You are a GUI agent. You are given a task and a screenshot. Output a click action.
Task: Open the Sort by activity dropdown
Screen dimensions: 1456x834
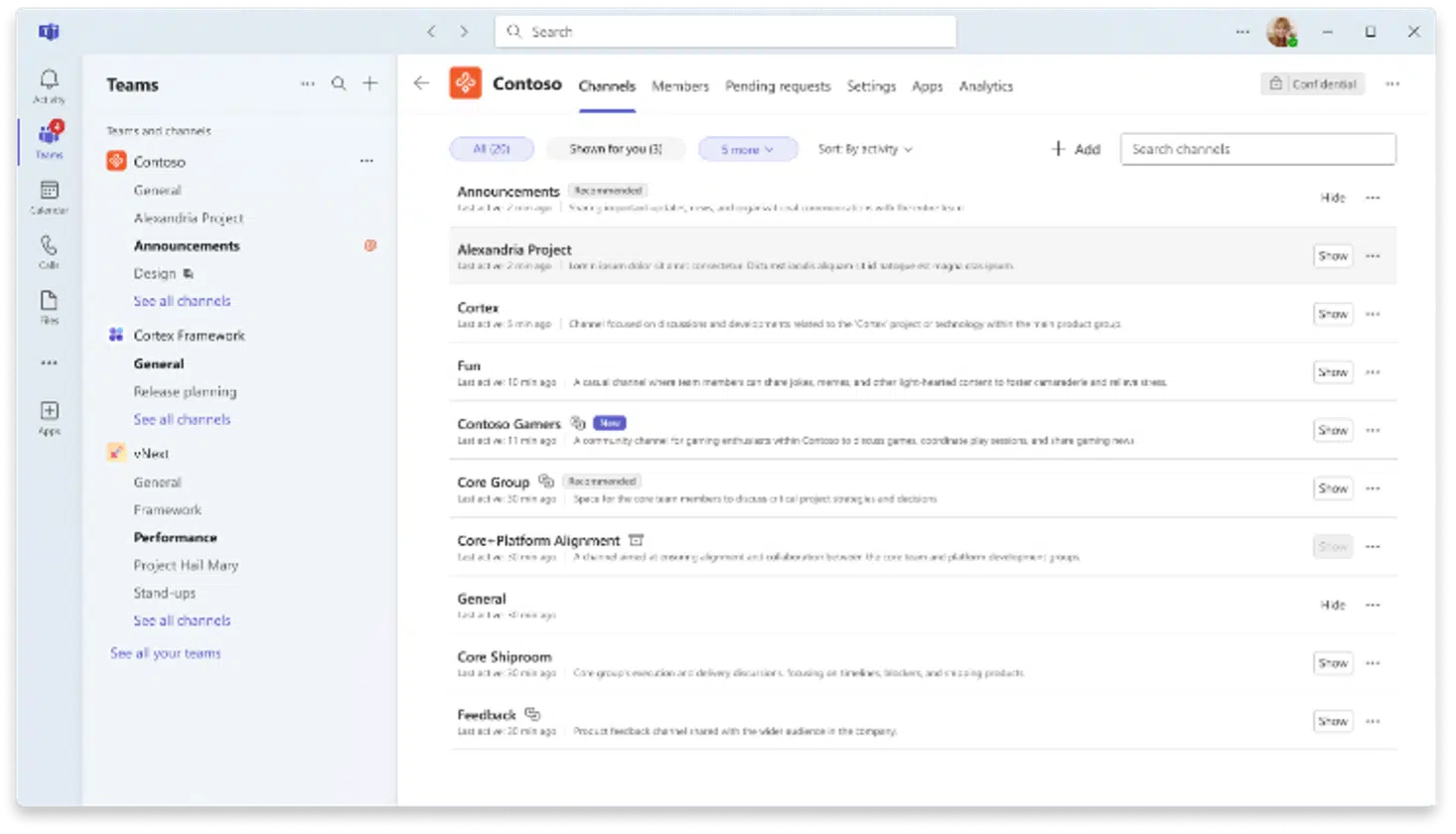point(864,149)
